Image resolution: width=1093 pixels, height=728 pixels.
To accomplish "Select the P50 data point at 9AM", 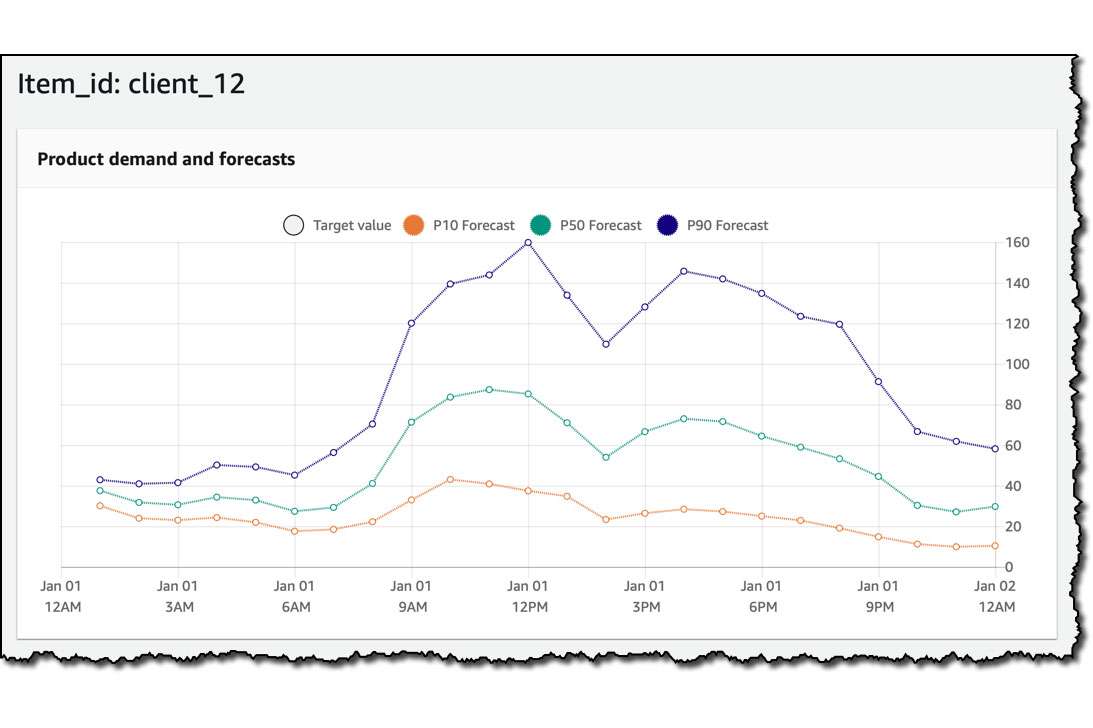I will pos(411,422).
